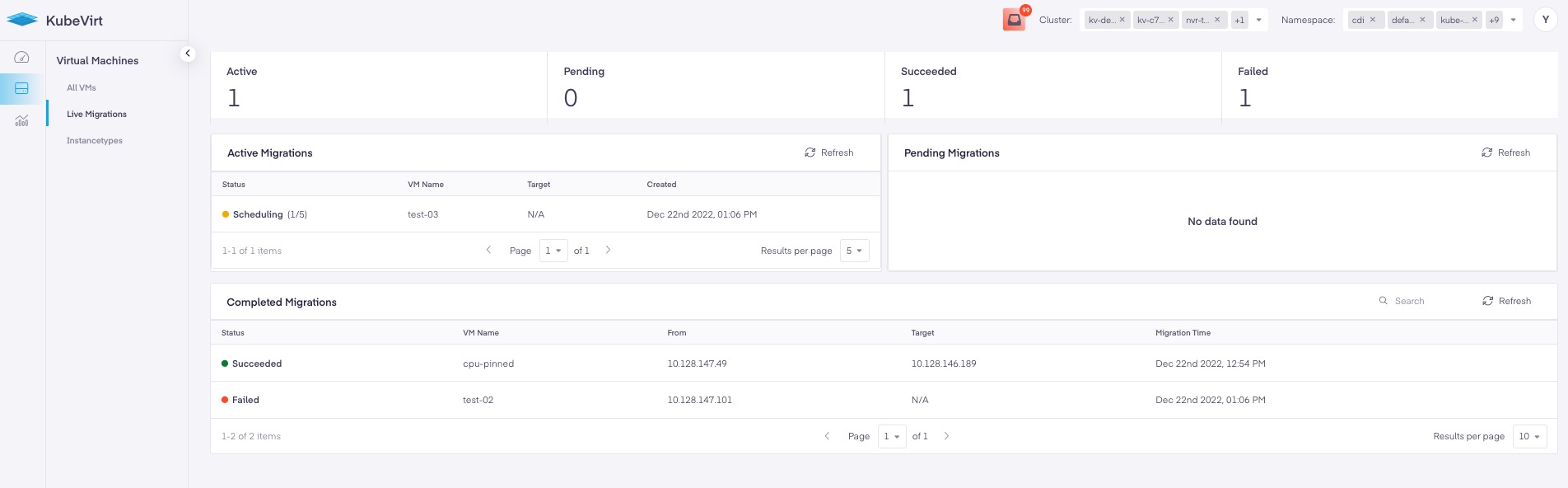Screen dimensions: 1568x488
Task: Open the dashboard gauge sidebar icon
Action: click(x=22, y=58)
